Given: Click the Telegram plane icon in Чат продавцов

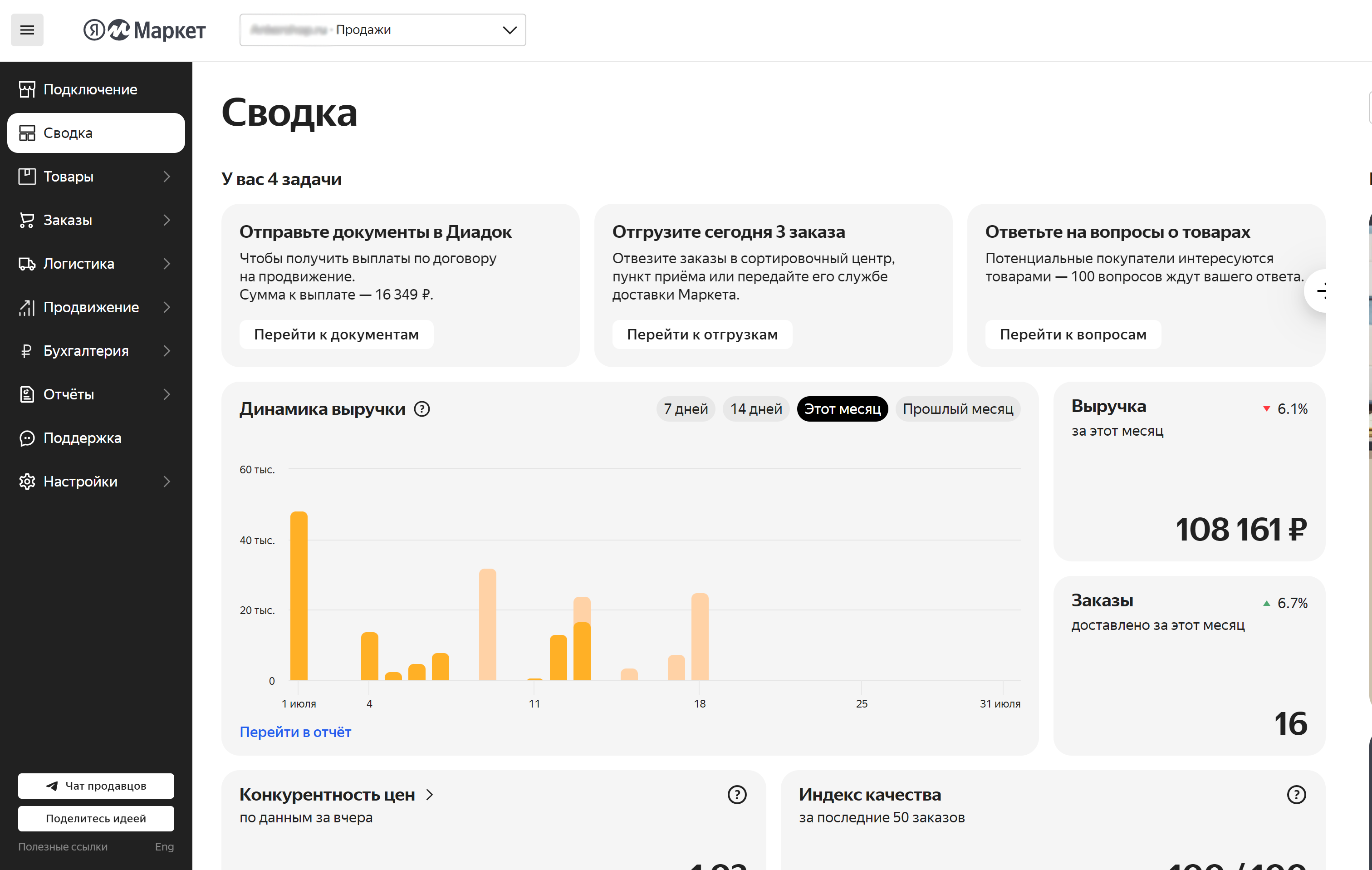Looking at the screenshot, I should (x=52, y=786).
